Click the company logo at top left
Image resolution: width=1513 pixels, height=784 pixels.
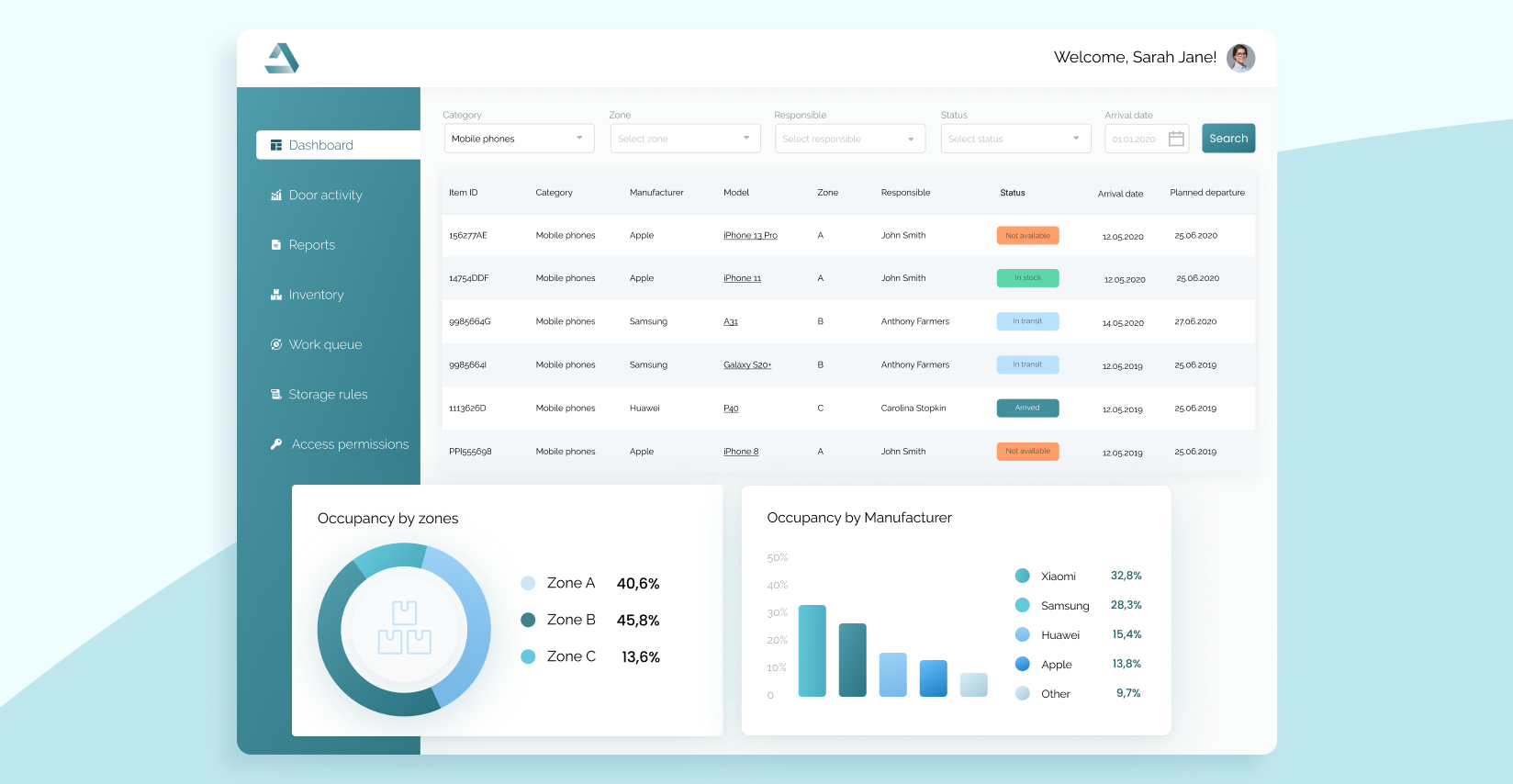pyautogui.click(x=282, y=58)
